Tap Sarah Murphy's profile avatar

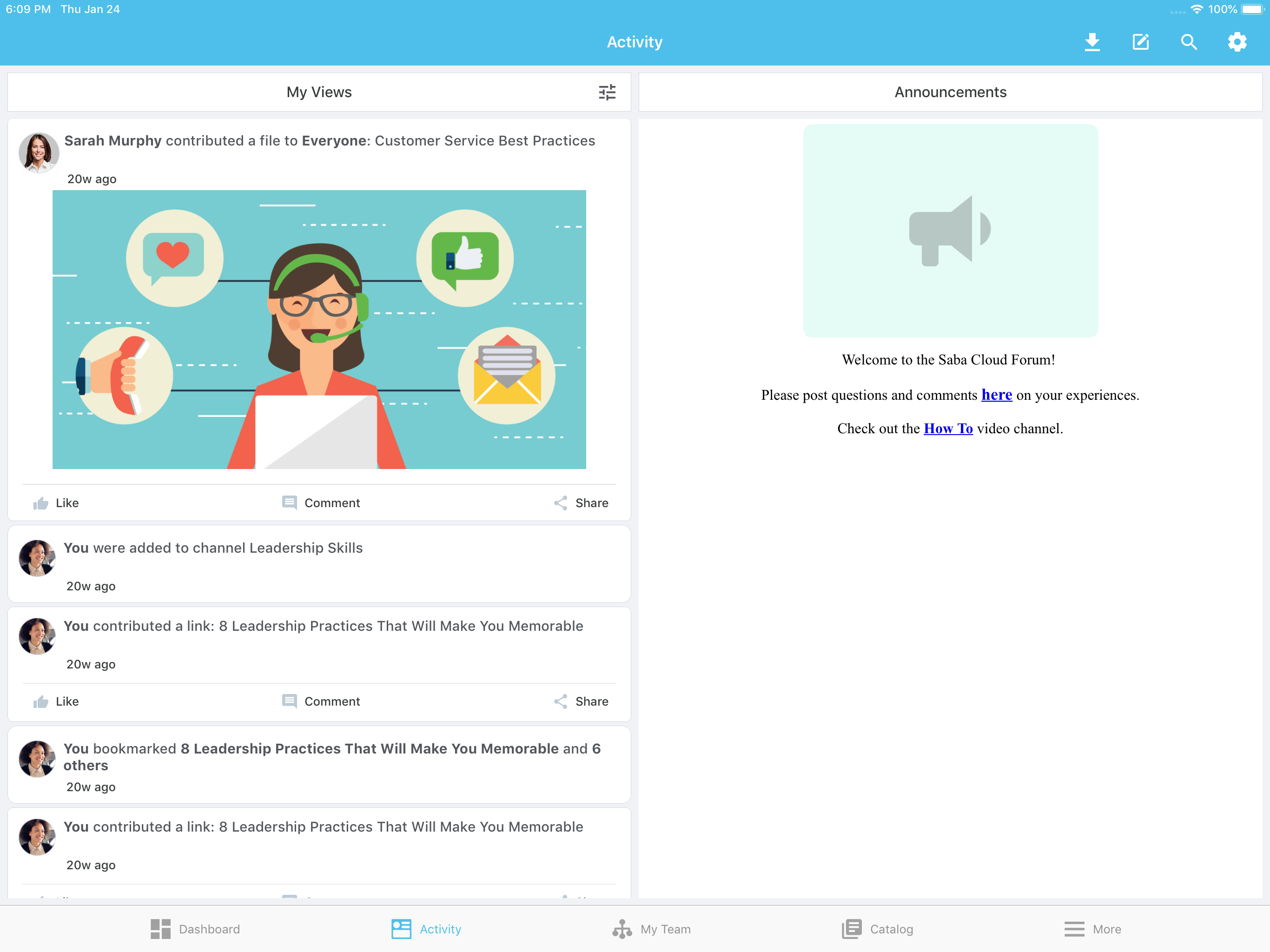tap(39, 153)
